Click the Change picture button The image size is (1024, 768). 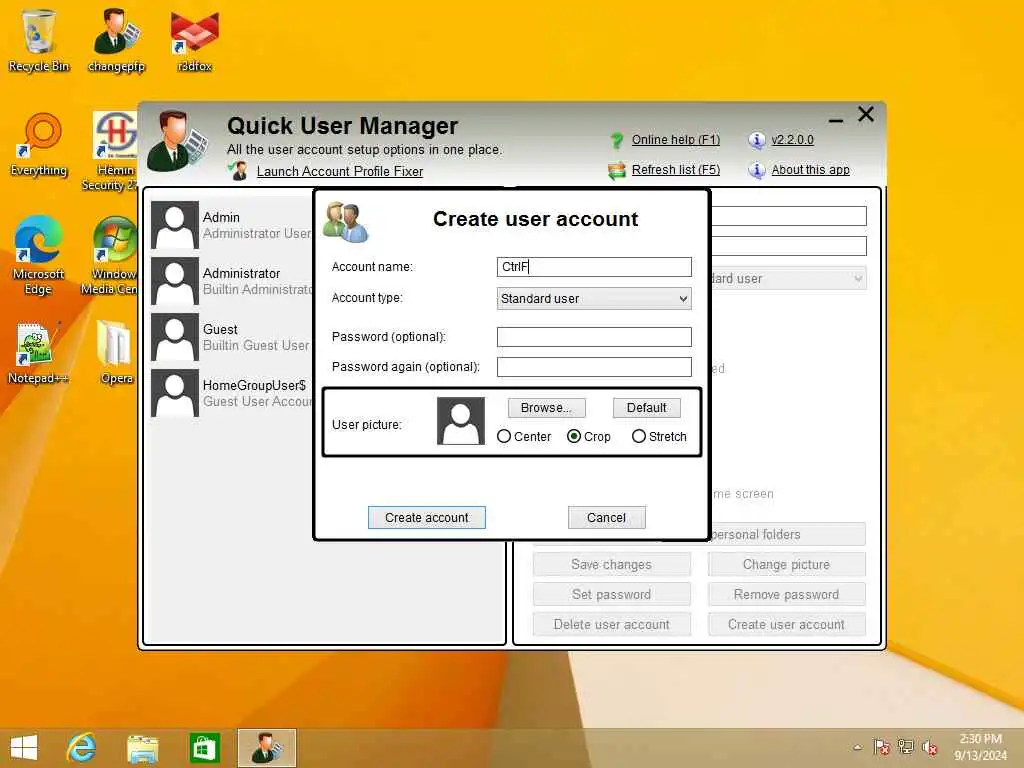786,564
